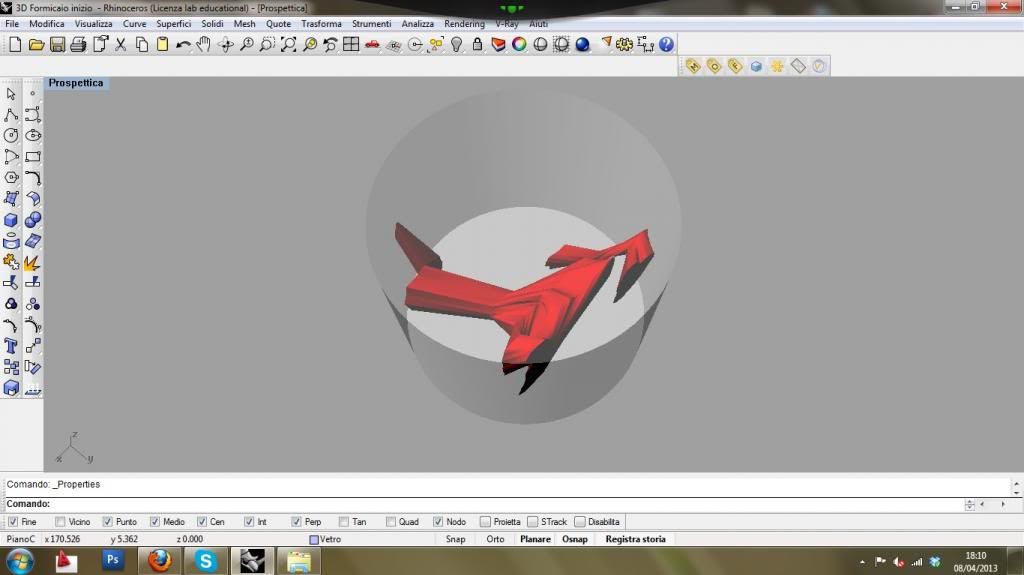The width and height of the screenshot is (1024, 575).
Task: Click Registra storia in status bar
Action: (x=635, y=539)
